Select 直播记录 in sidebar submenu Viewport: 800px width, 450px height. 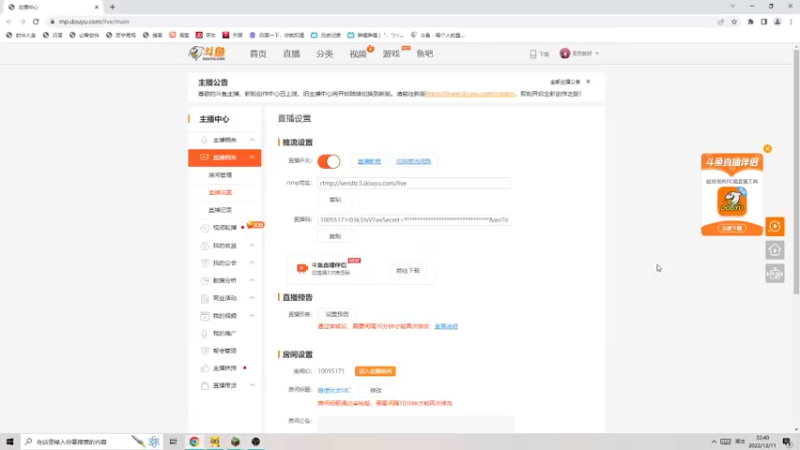point(220,210)
